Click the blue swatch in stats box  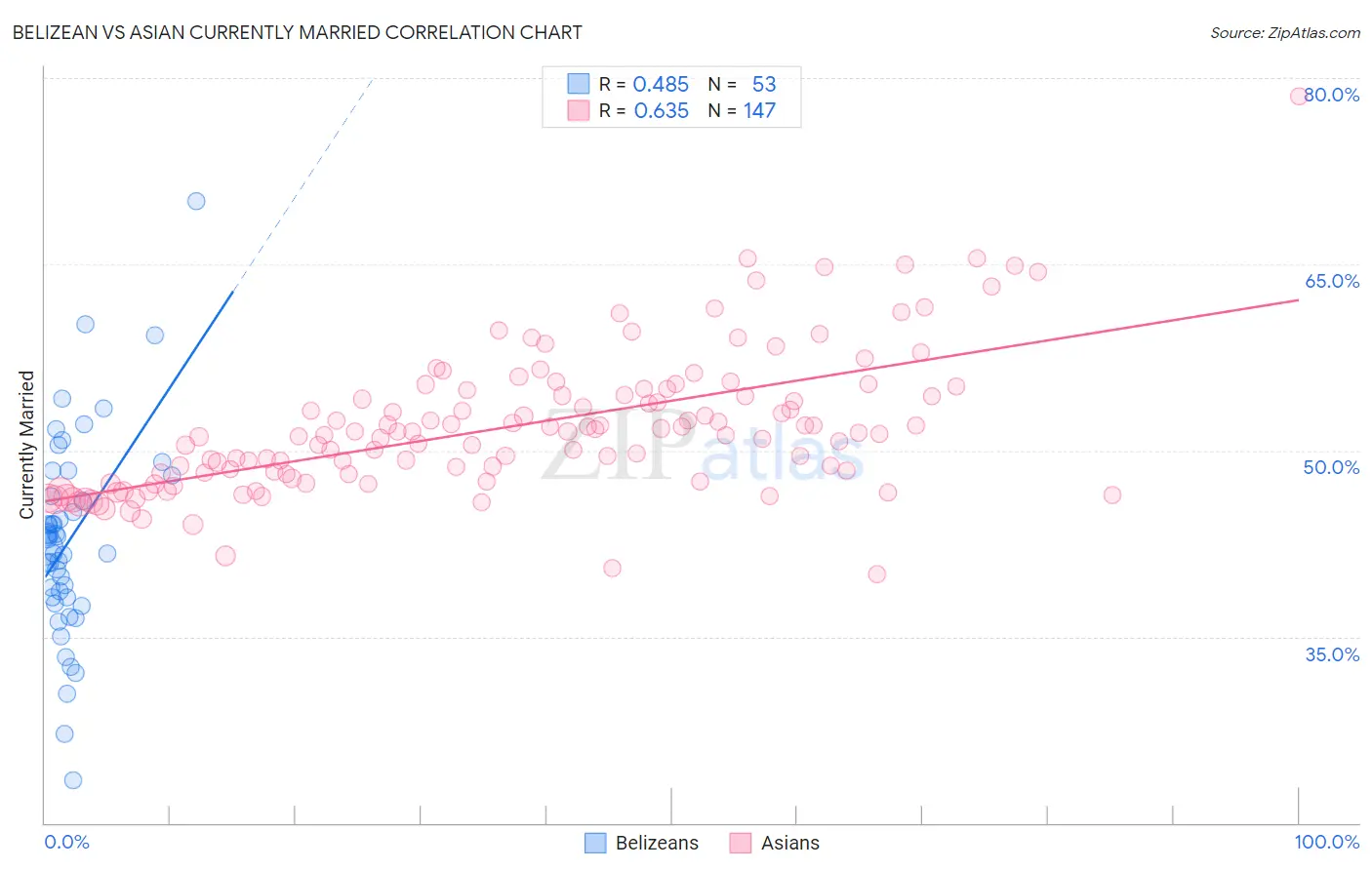(579, 84)
